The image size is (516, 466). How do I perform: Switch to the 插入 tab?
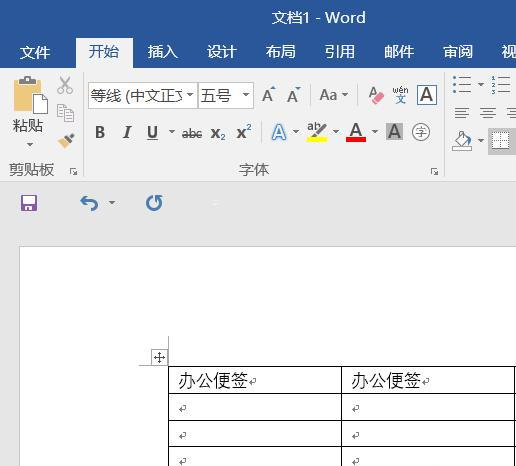click(163, 52)
